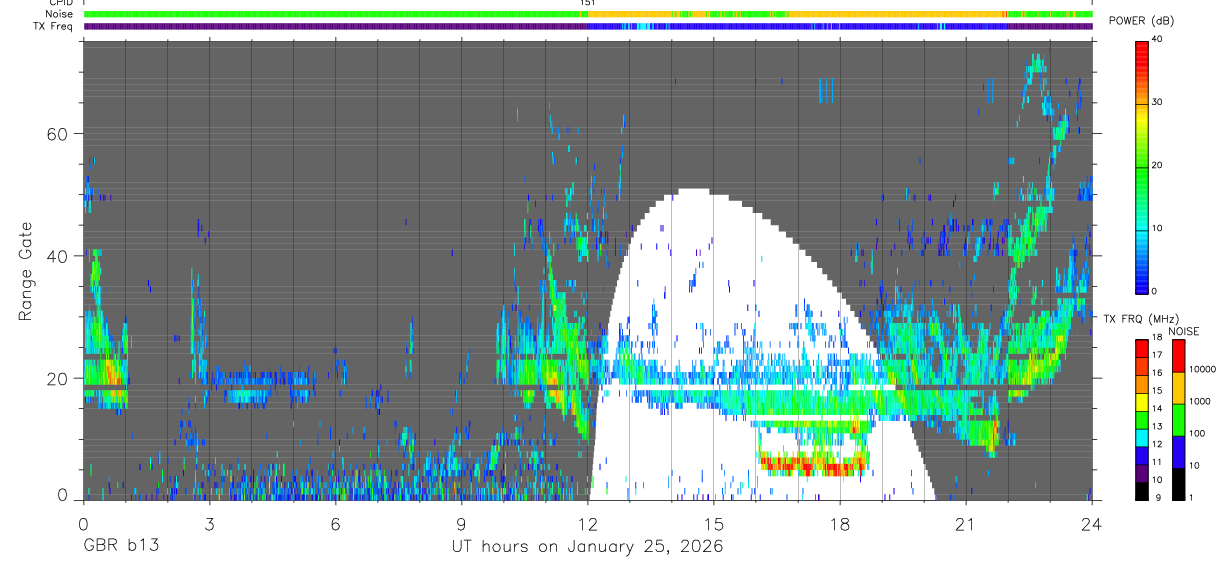
Task: Click the 17 label on the TX FRQ legend
Action: [1157, 355]
